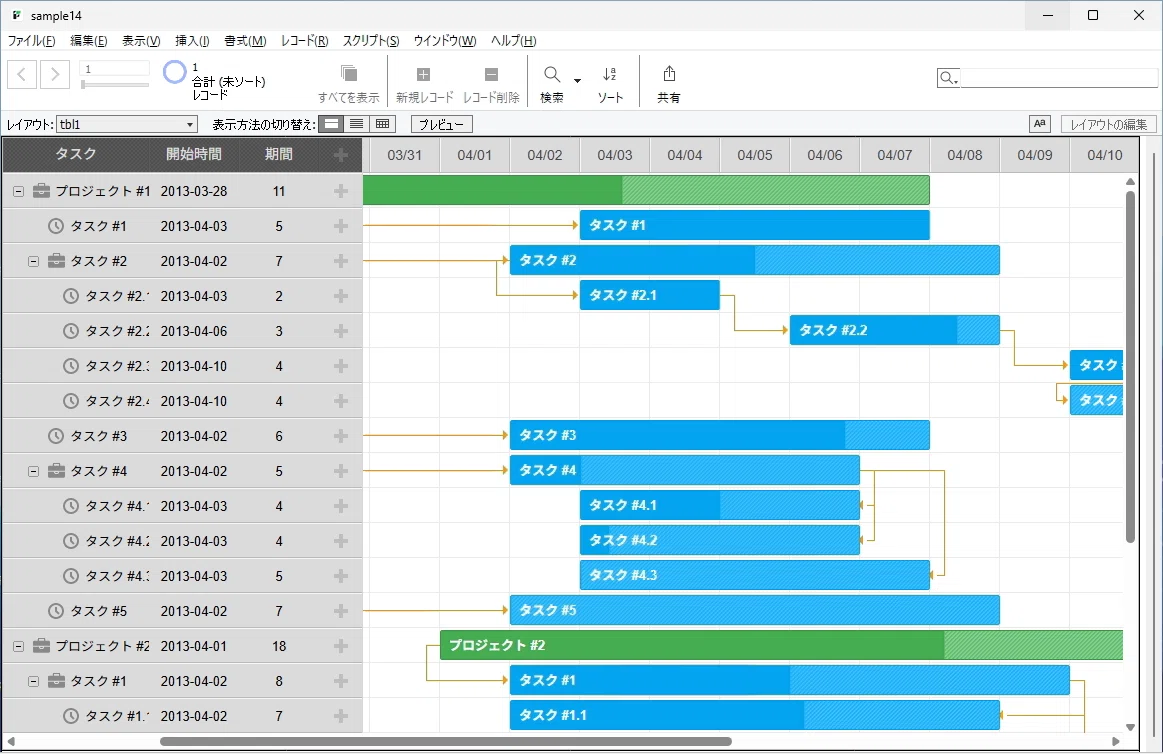Viewport: 1163px width, 754px height.
Task: Click the record navigation slider
Action: pyautogui.click(x=115, y=85)
